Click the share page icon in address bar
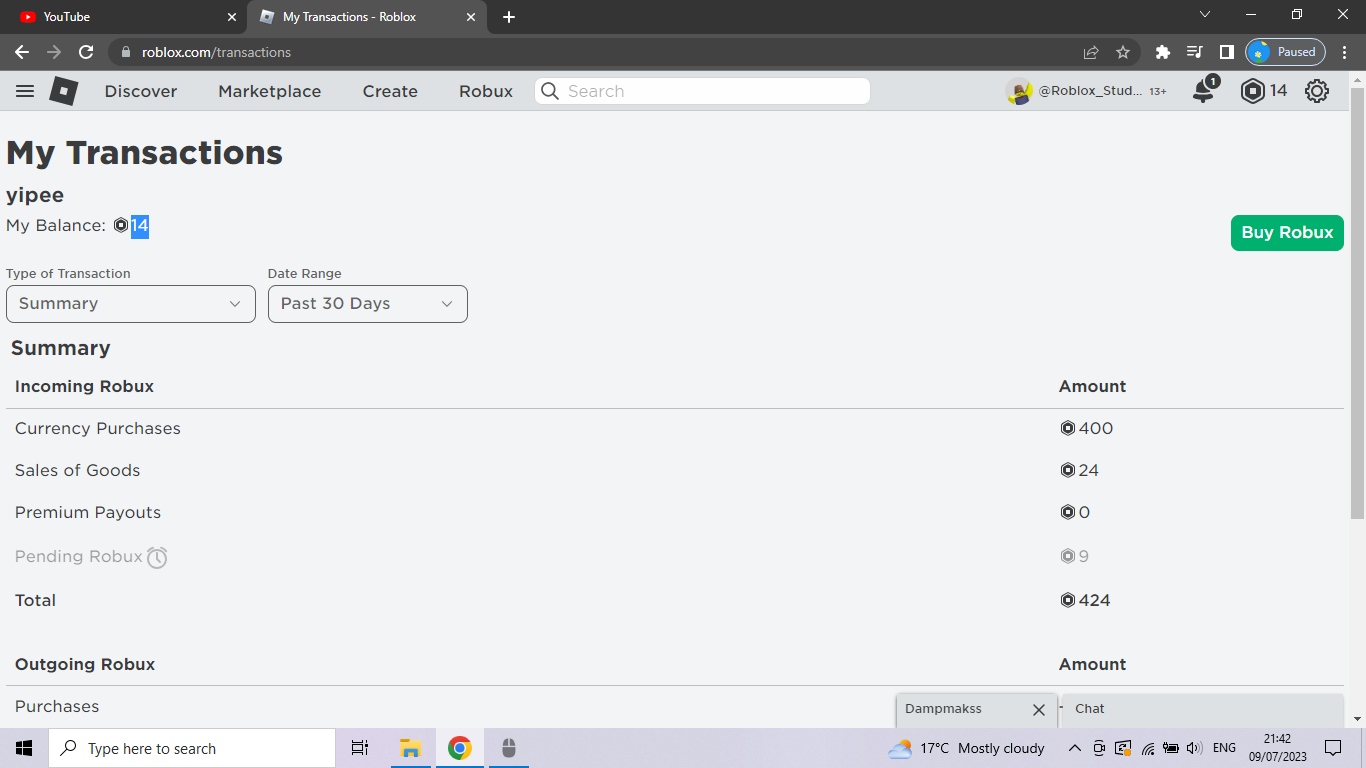Screen dimensions: 1366x768 coord(1091,52)
